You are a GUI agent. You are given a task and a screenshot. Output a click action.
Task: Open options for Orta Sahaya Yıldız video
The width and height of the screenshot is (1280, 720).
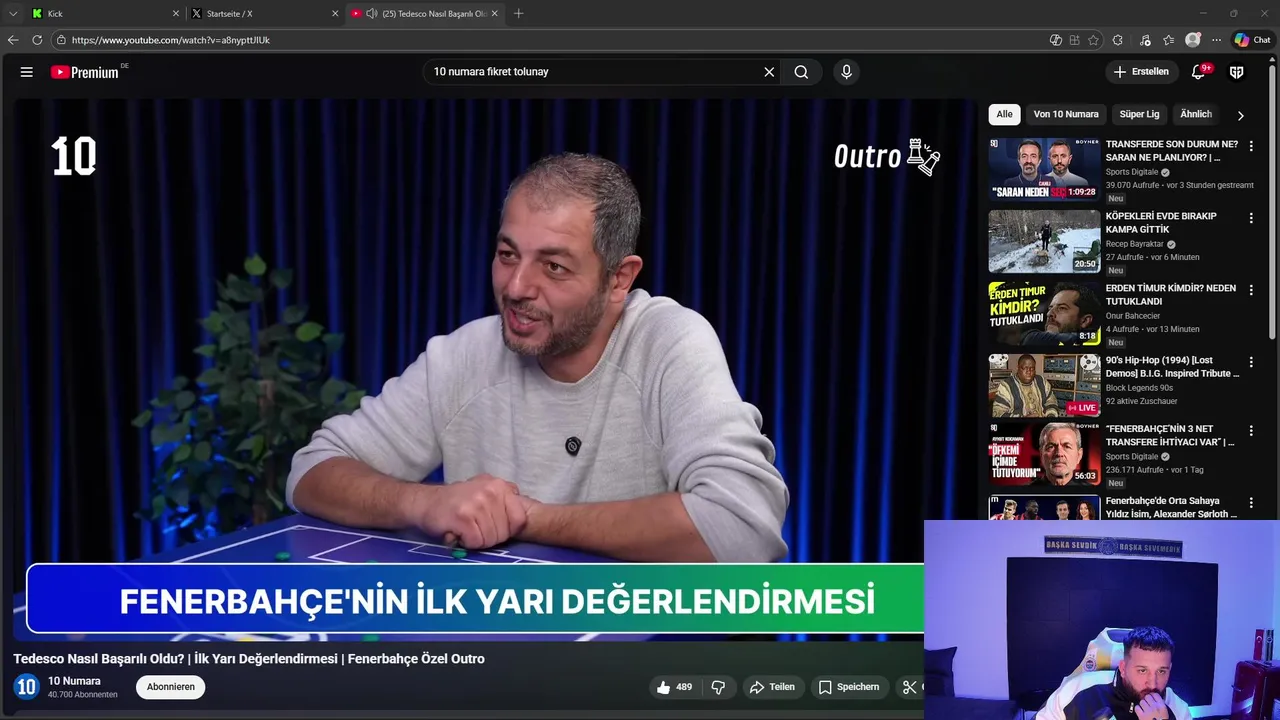(x=1250, y=503)
